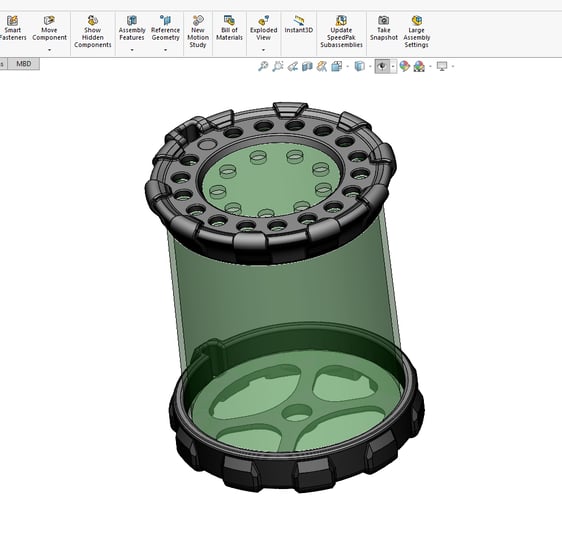The image size is (562, 536).
Task: Click Show Hidden Components
Action: pos(92,32)
